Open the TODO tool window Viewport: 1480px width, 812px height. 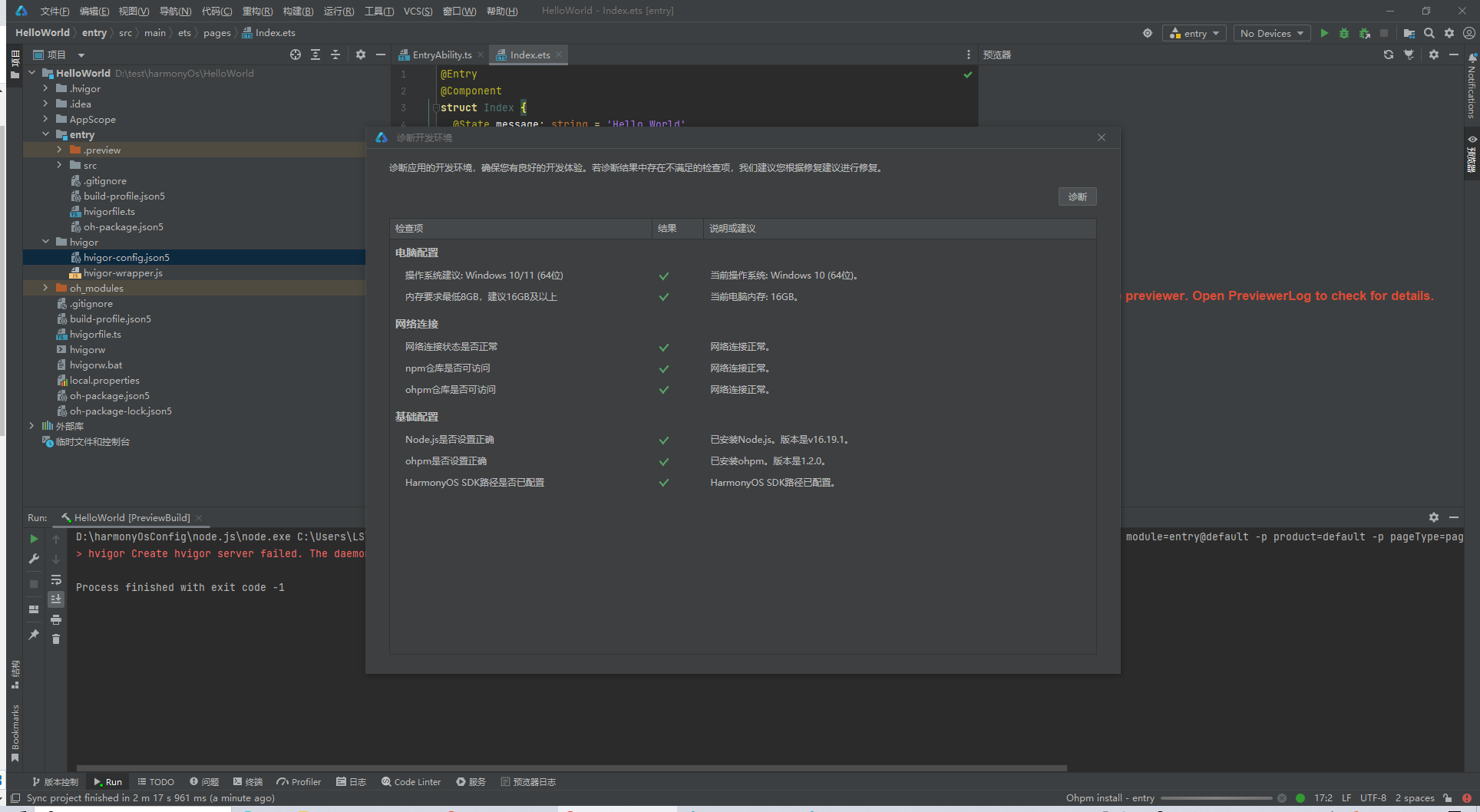tap(156, 782)
